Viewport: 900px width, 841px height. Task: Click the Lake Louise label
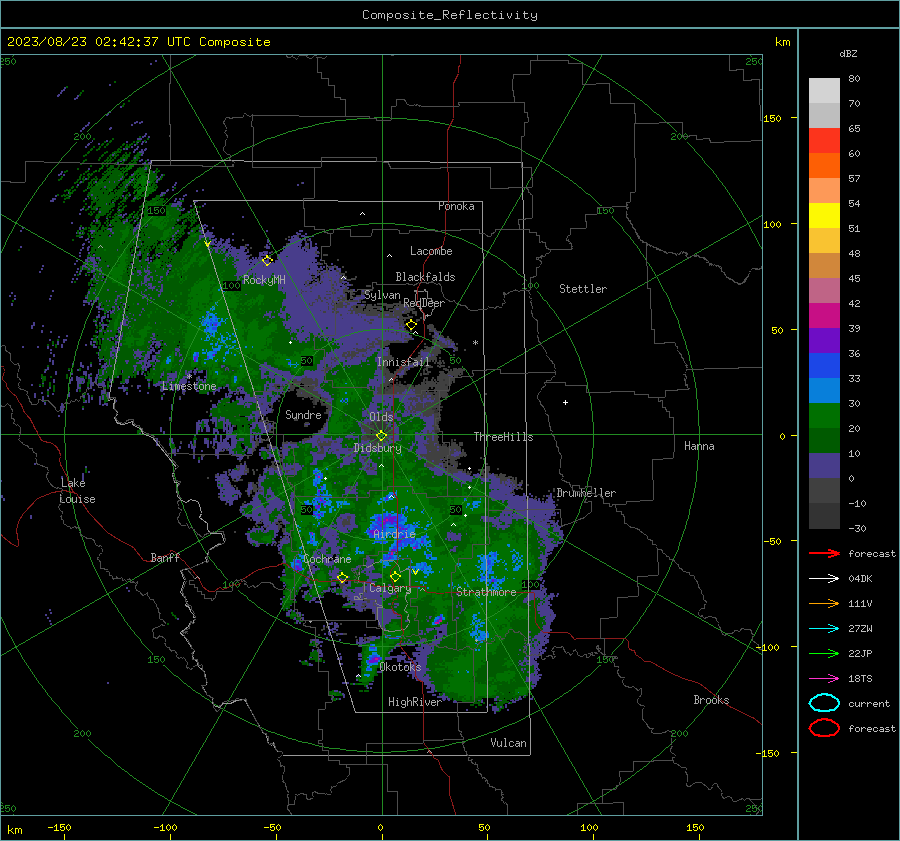pos(77,491)
